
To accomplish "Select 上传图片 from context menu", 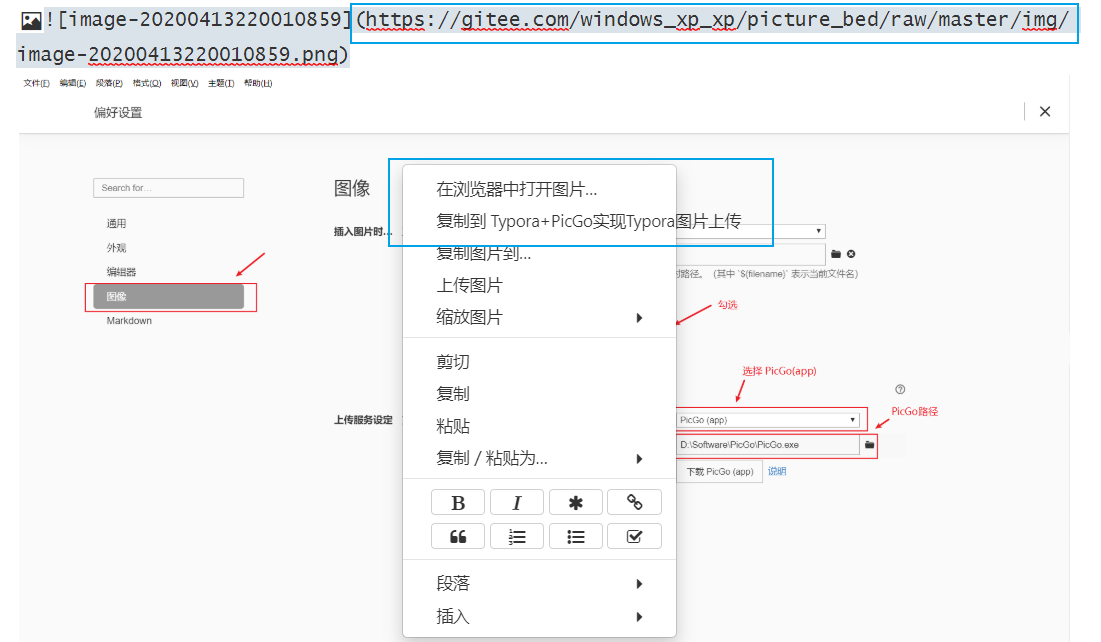I will tap(470, 285).
